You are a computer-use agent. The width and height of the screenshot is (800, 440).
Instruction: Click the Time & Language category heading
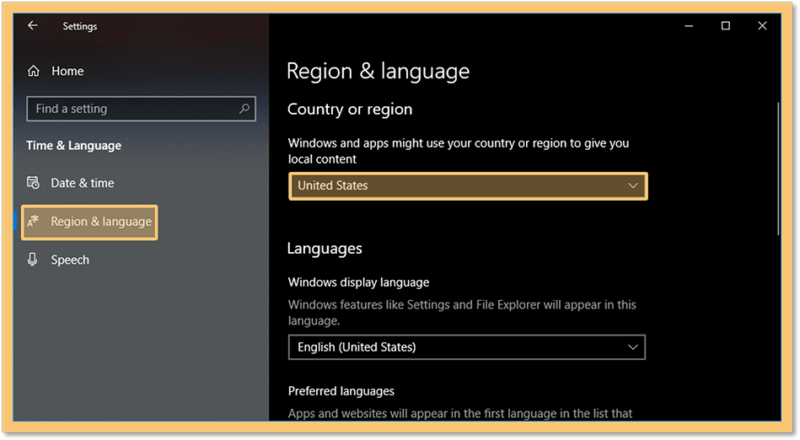click(74, 145)
